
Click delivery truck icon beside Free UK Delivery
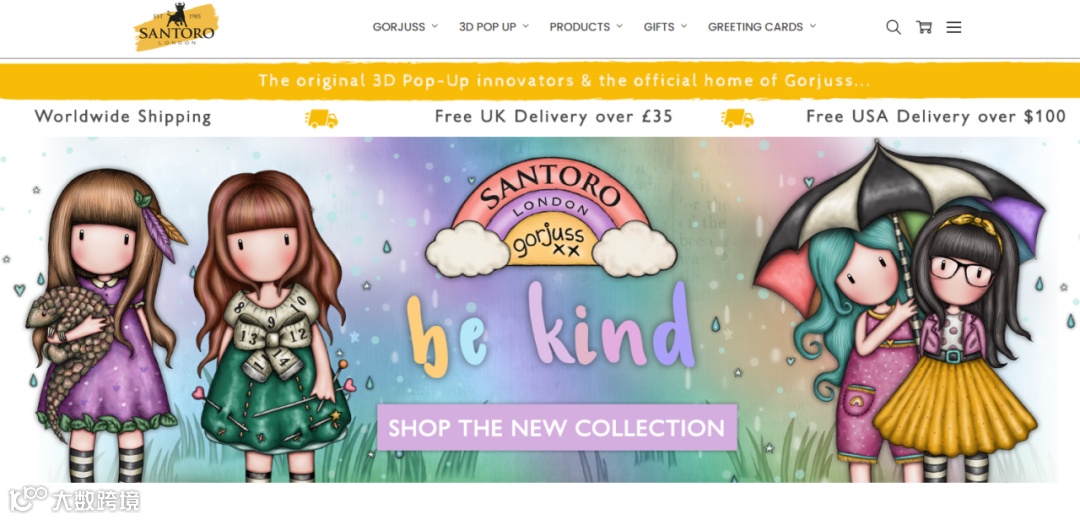pos(322,118)
